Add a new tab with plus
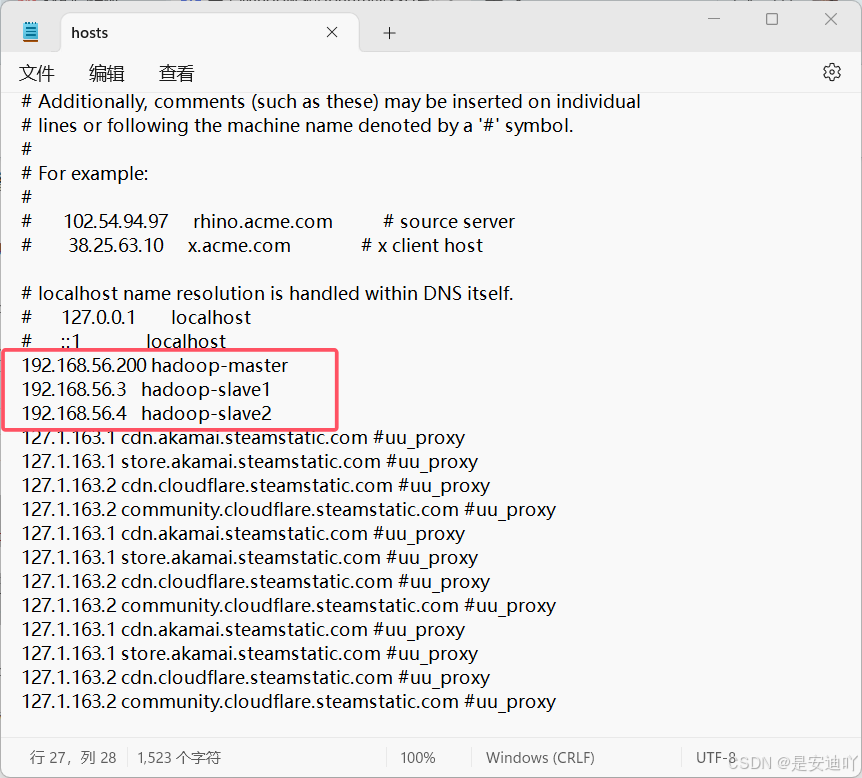This screenshot has width=862, height=778. pyautogui.click(x=389, y=33)
